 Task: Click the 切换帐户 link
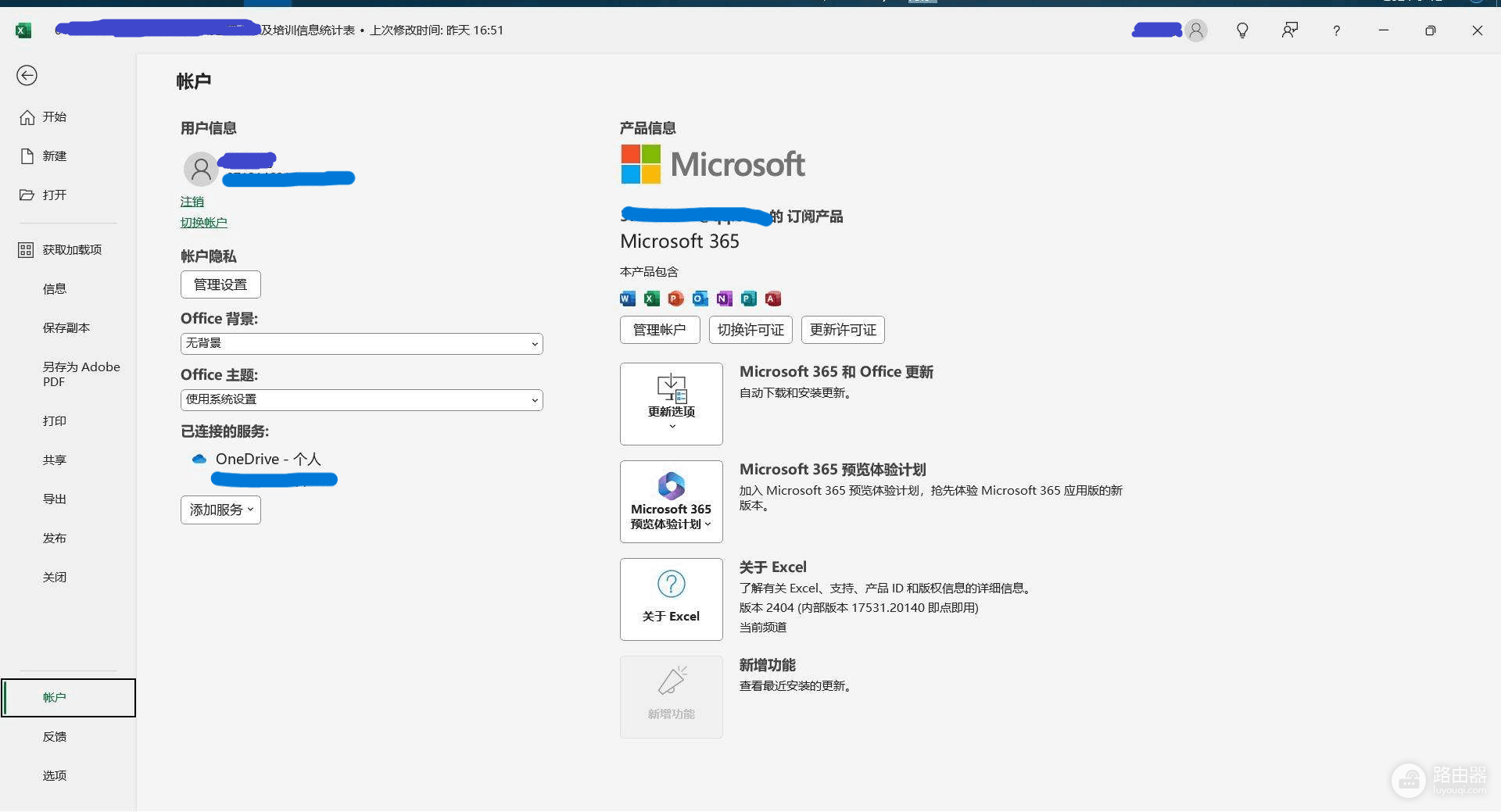click(x=204, y=223)
